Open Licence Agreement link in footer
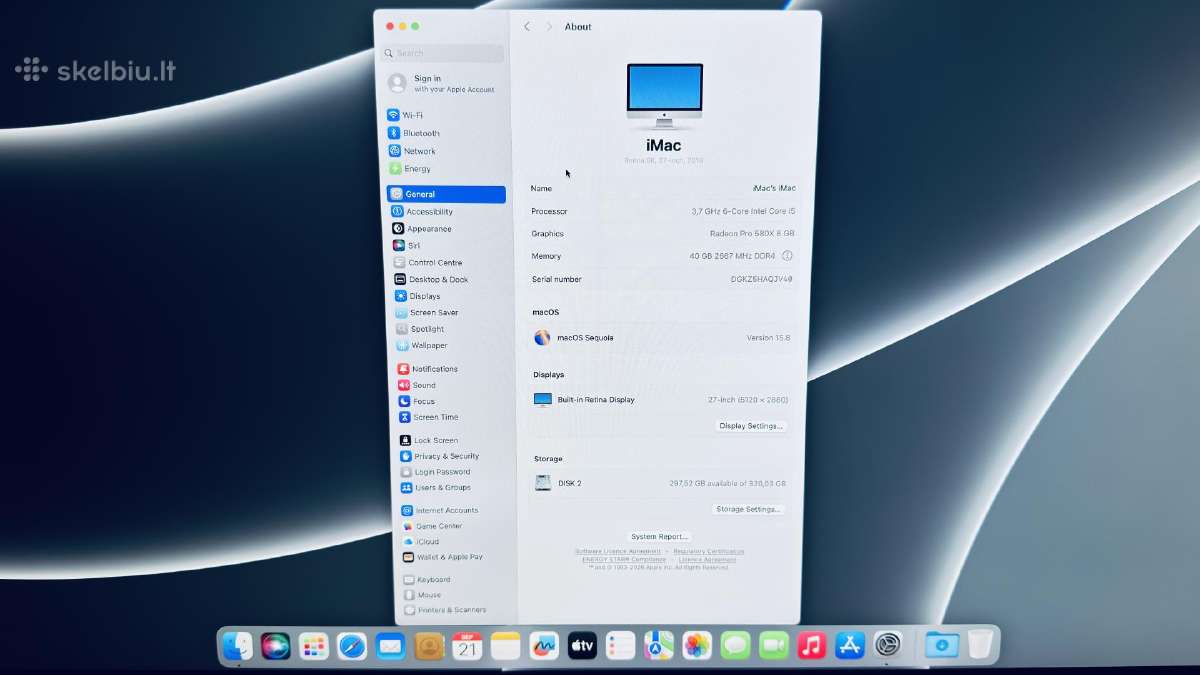 coord(707,559)
